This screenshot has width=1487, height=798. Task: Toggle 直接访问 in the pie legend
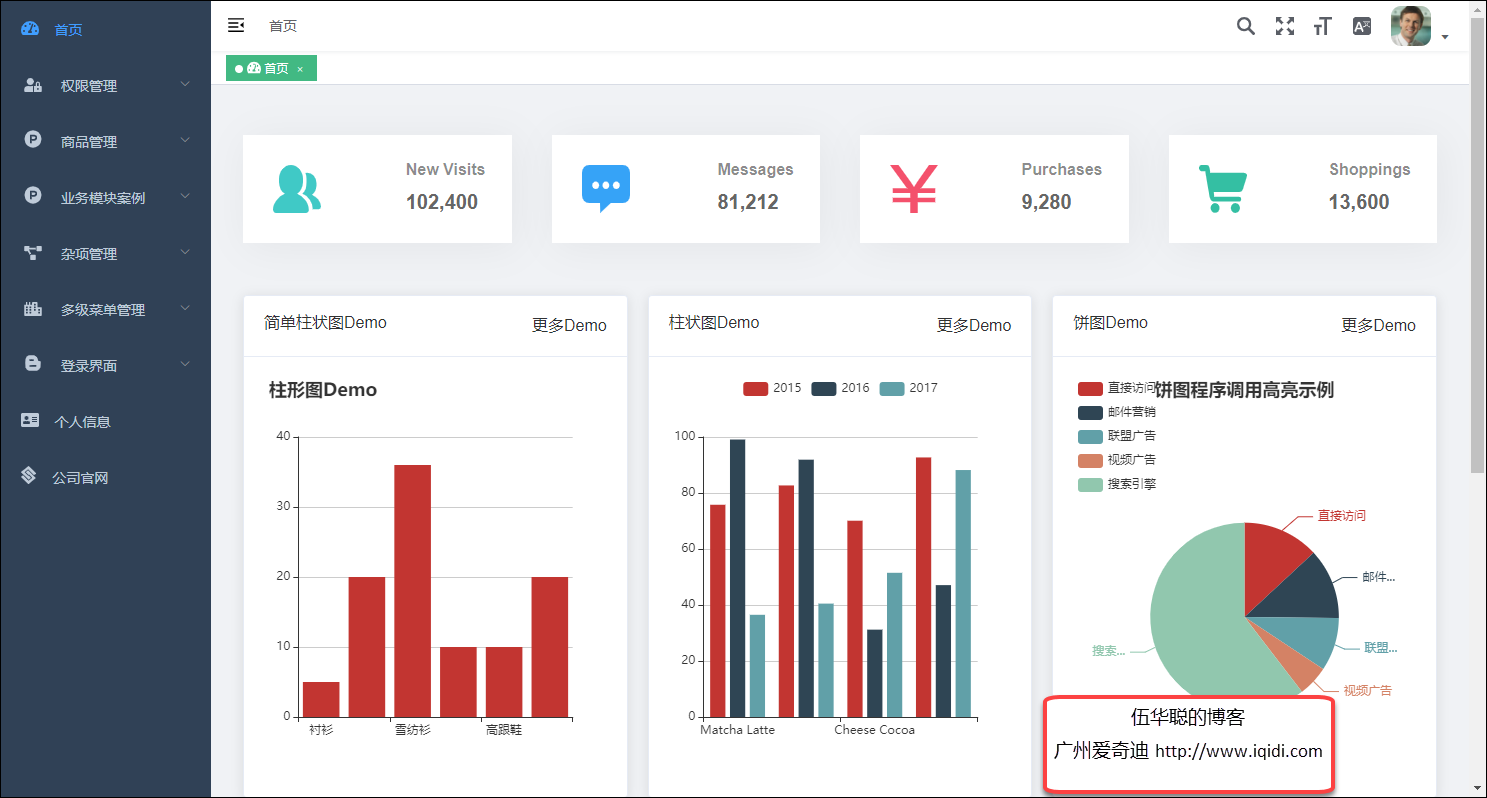coord(1117,388)
